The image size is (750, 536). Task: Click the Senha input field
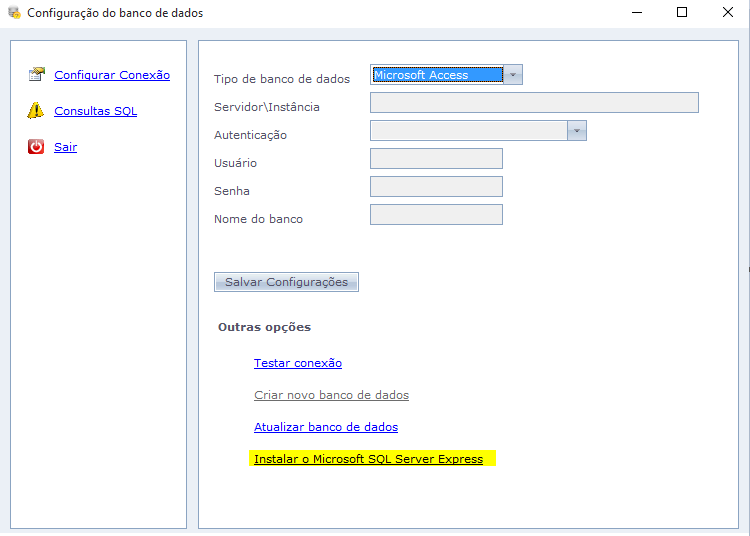point(436,186)
